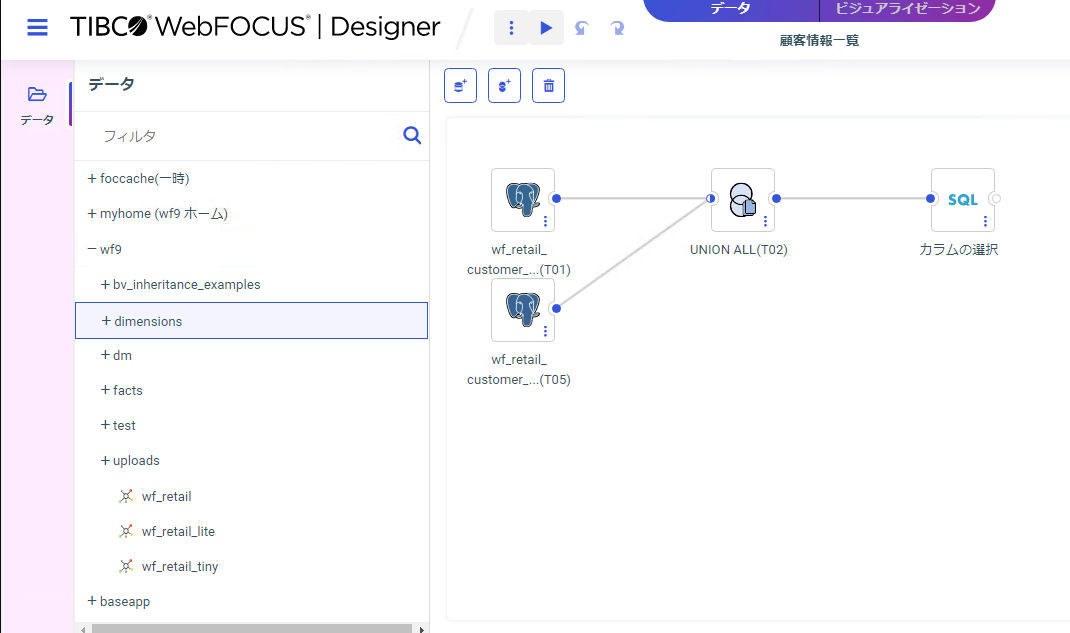Screen dimensions: 1070x633
Task: Open UNION ALL node options menu dots
Action: click(x=765, y=221)
